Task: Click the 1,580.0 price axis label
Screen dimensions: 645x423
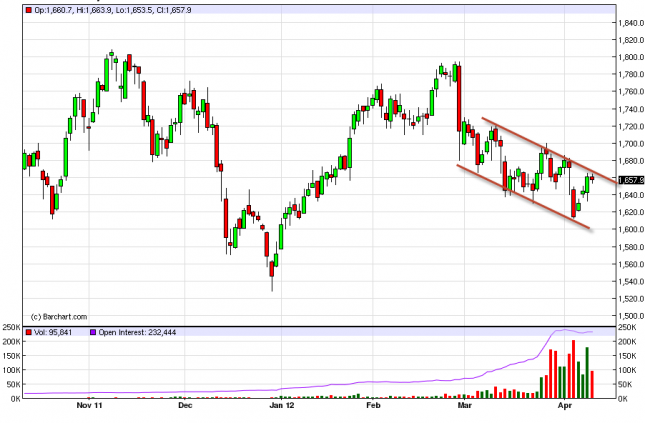Action: (631, 247)
